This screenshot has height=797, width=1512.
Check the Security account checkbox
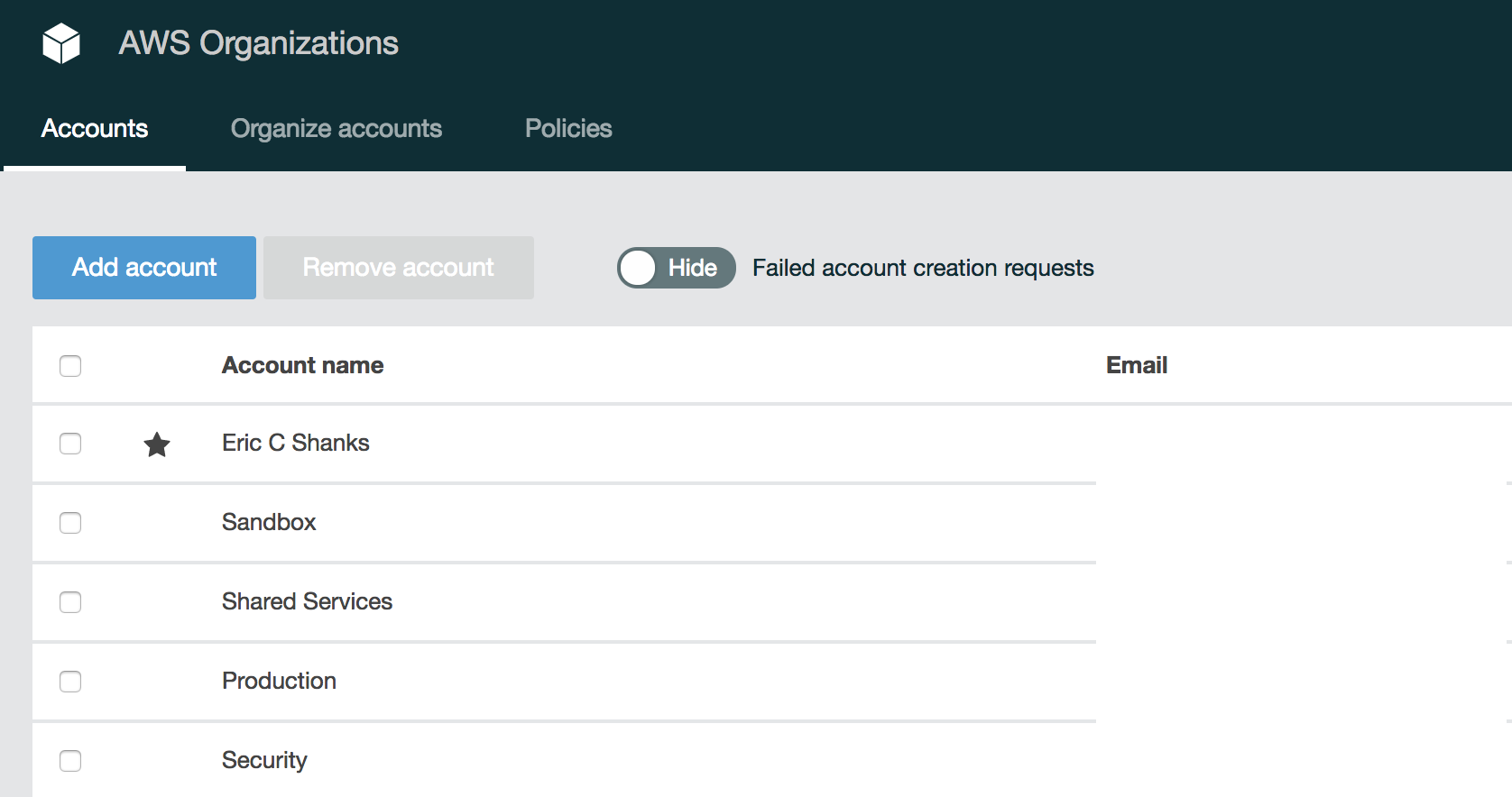(x=70, y=761)
